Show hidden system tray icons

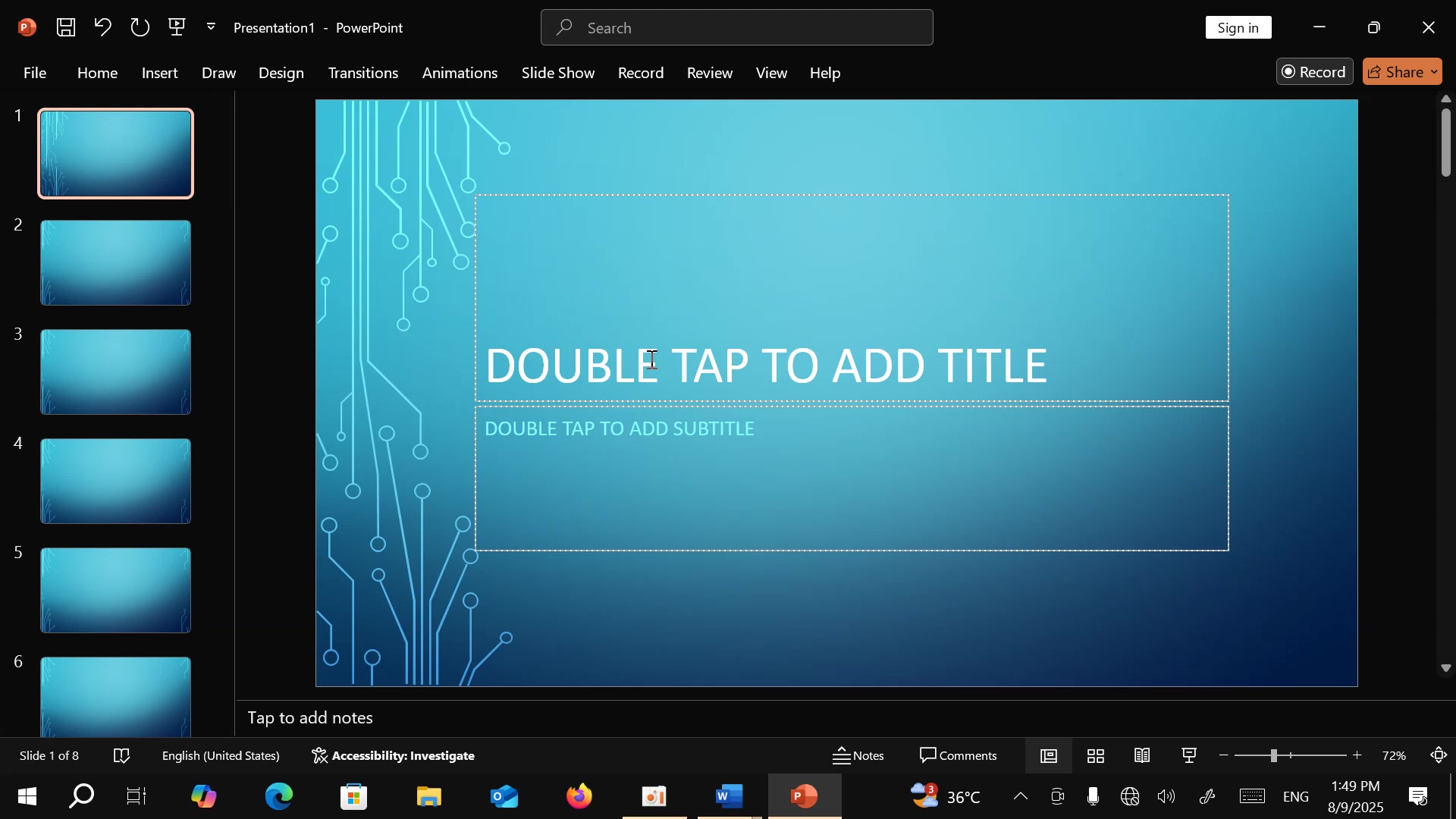point(1021,796)
